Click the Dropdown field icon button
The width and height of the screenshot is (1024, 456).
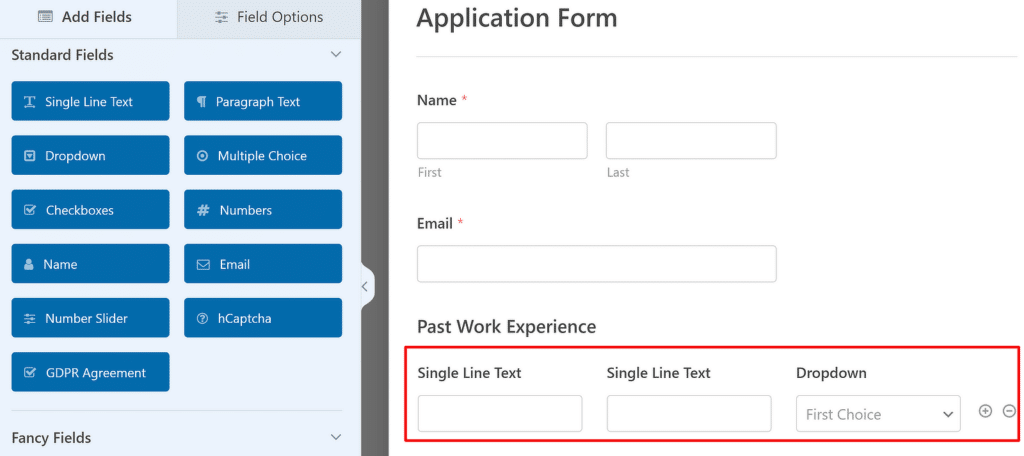90,155
